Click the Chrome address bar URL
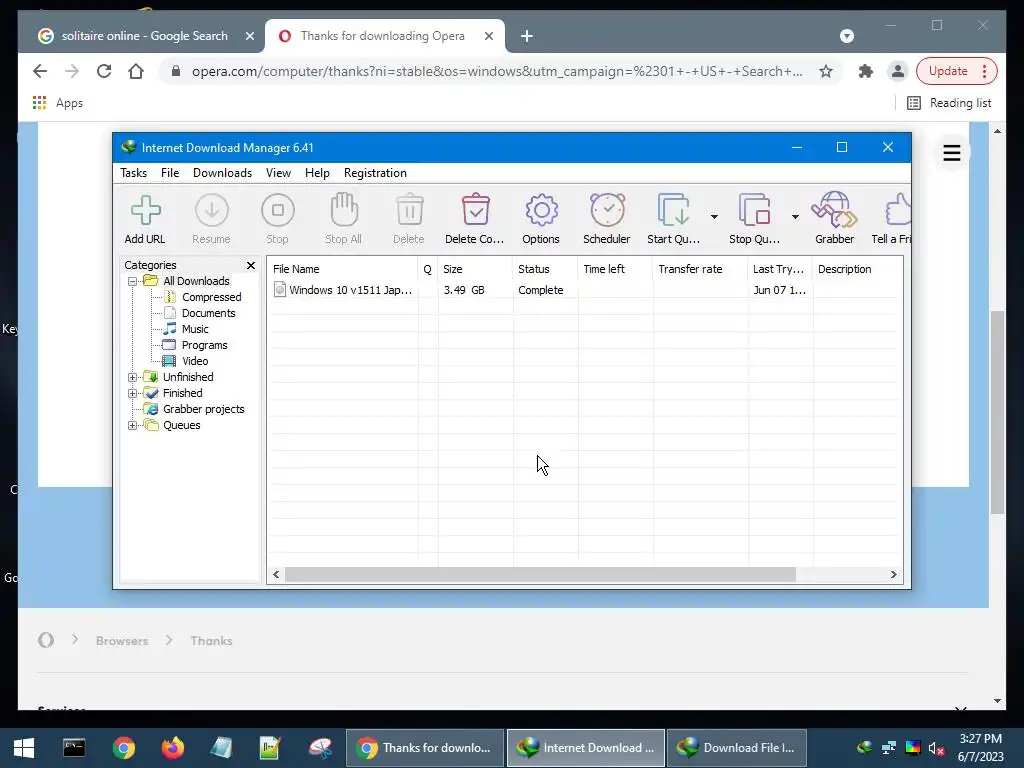Image resolution: width=1024 pixels, height=768 pixels. (497, 71)
